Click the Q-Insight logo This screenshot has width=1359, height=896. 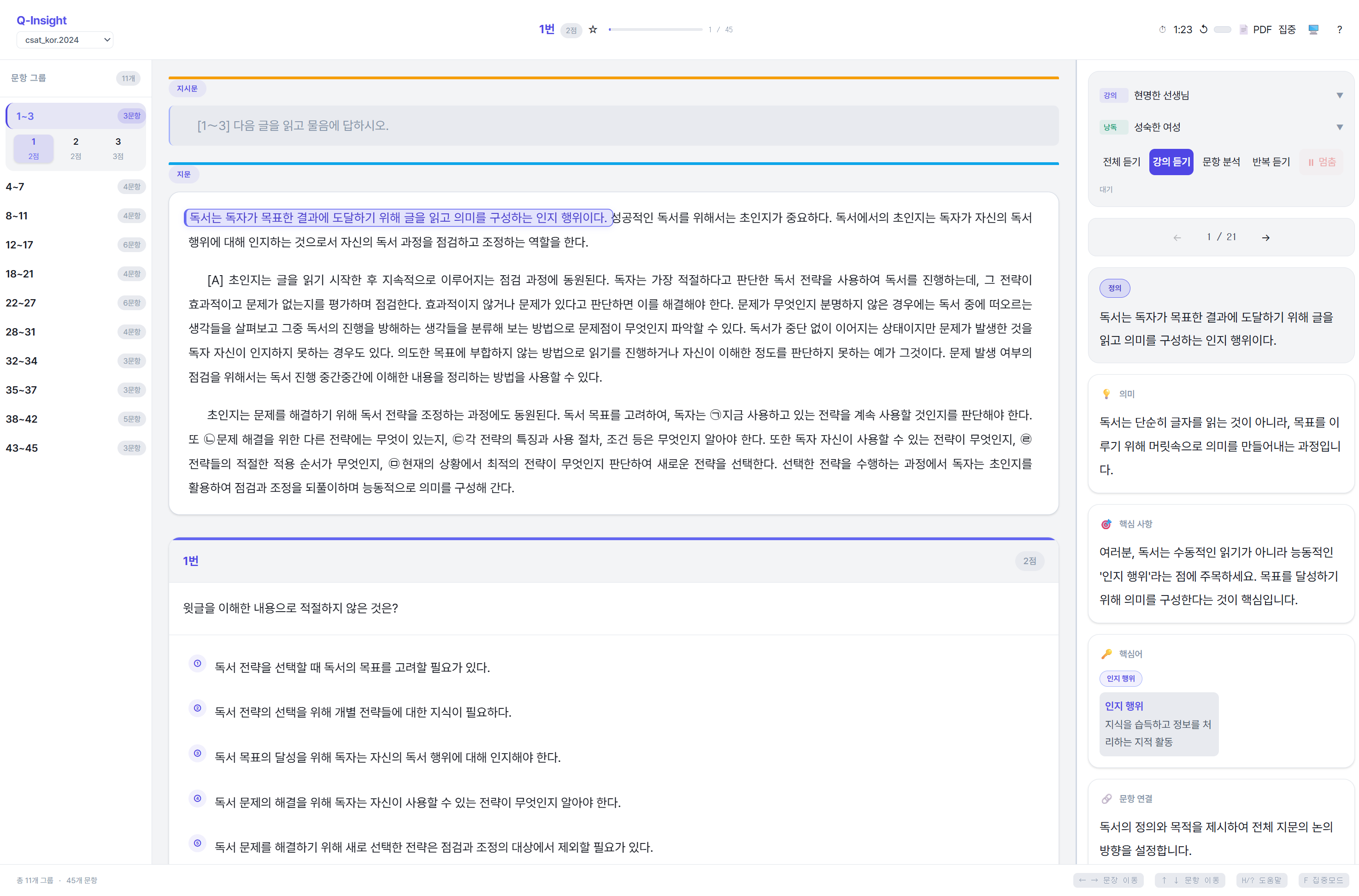pos(41,20)
